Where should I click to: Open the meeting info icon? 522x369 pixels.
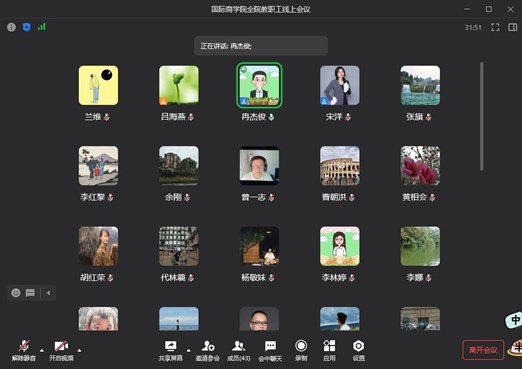pyautogui.click(x=11, y=27)
